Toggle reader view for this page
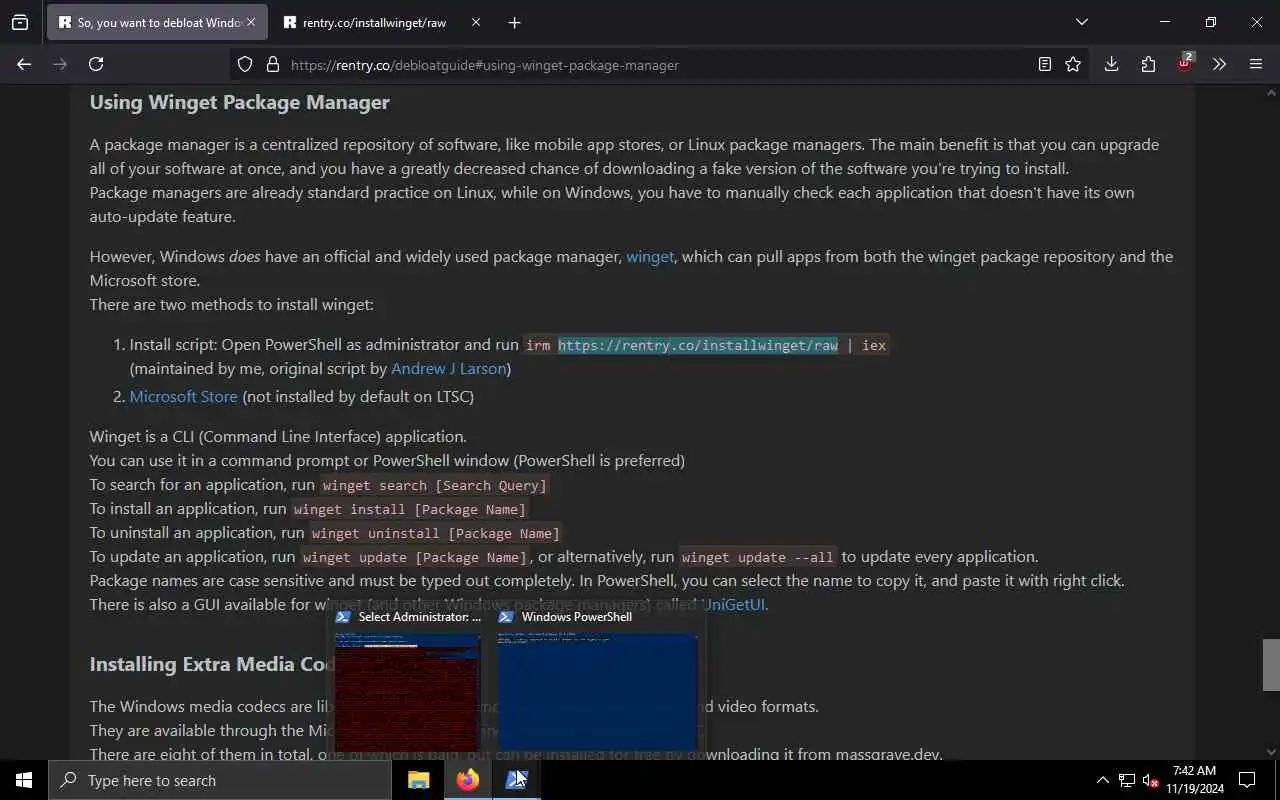 click(x=1045, y=64)
